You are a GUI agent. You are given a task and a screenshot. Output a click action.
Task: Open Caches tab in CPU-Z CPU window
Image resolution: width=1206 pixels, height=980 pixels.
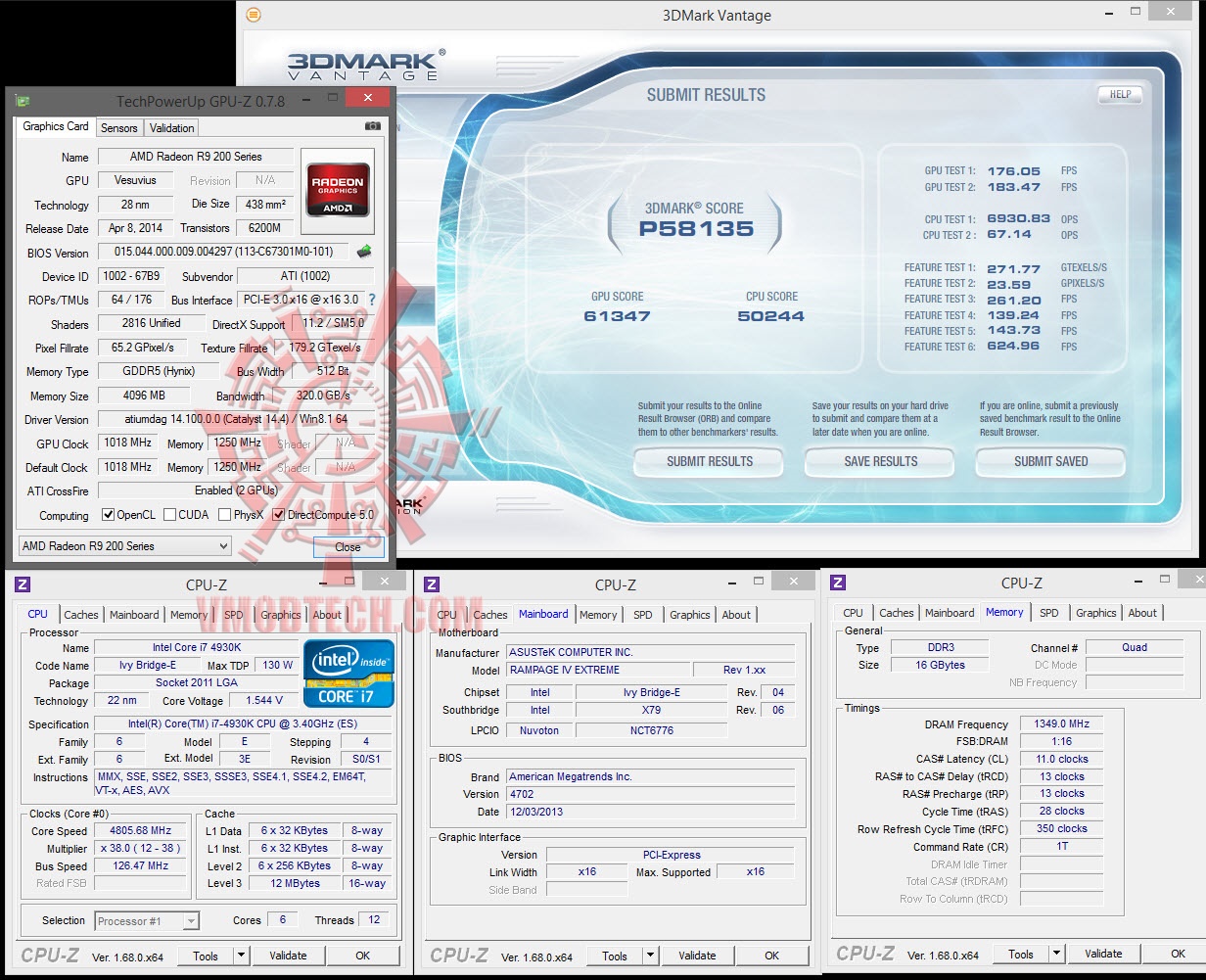tap(81, 615)
